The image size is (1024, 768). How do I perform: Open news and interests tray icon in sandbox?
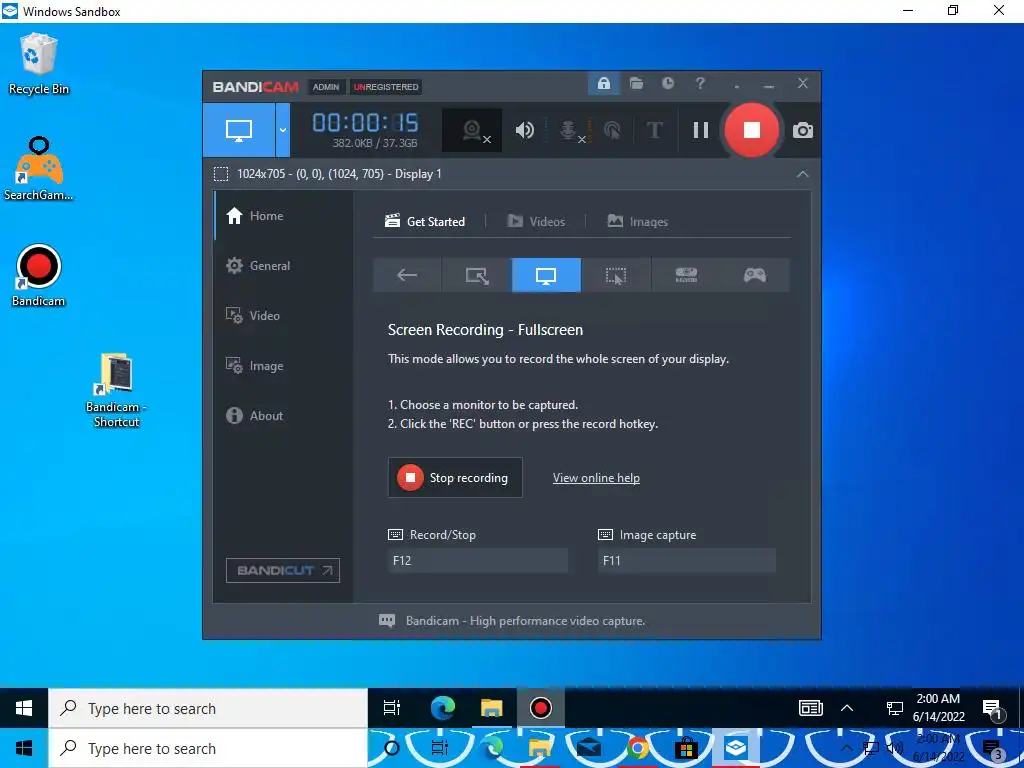click(810, 708)
